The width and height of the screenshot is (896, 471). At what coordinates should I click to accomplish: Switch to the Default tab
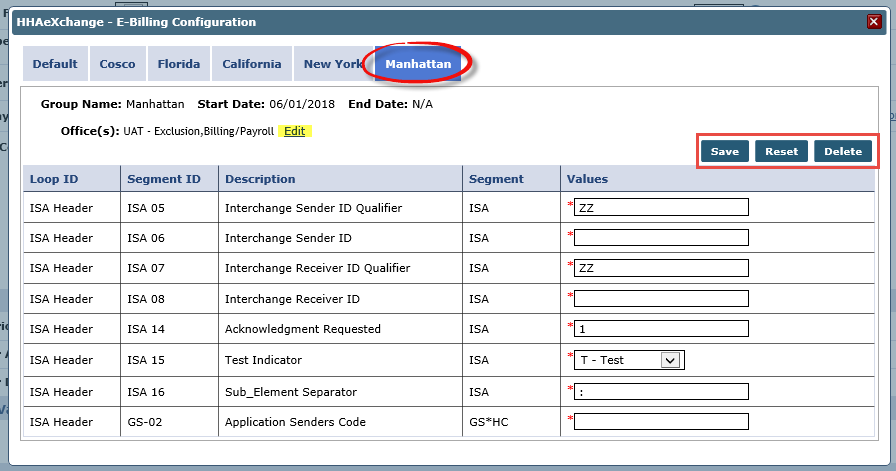point(55,64)
